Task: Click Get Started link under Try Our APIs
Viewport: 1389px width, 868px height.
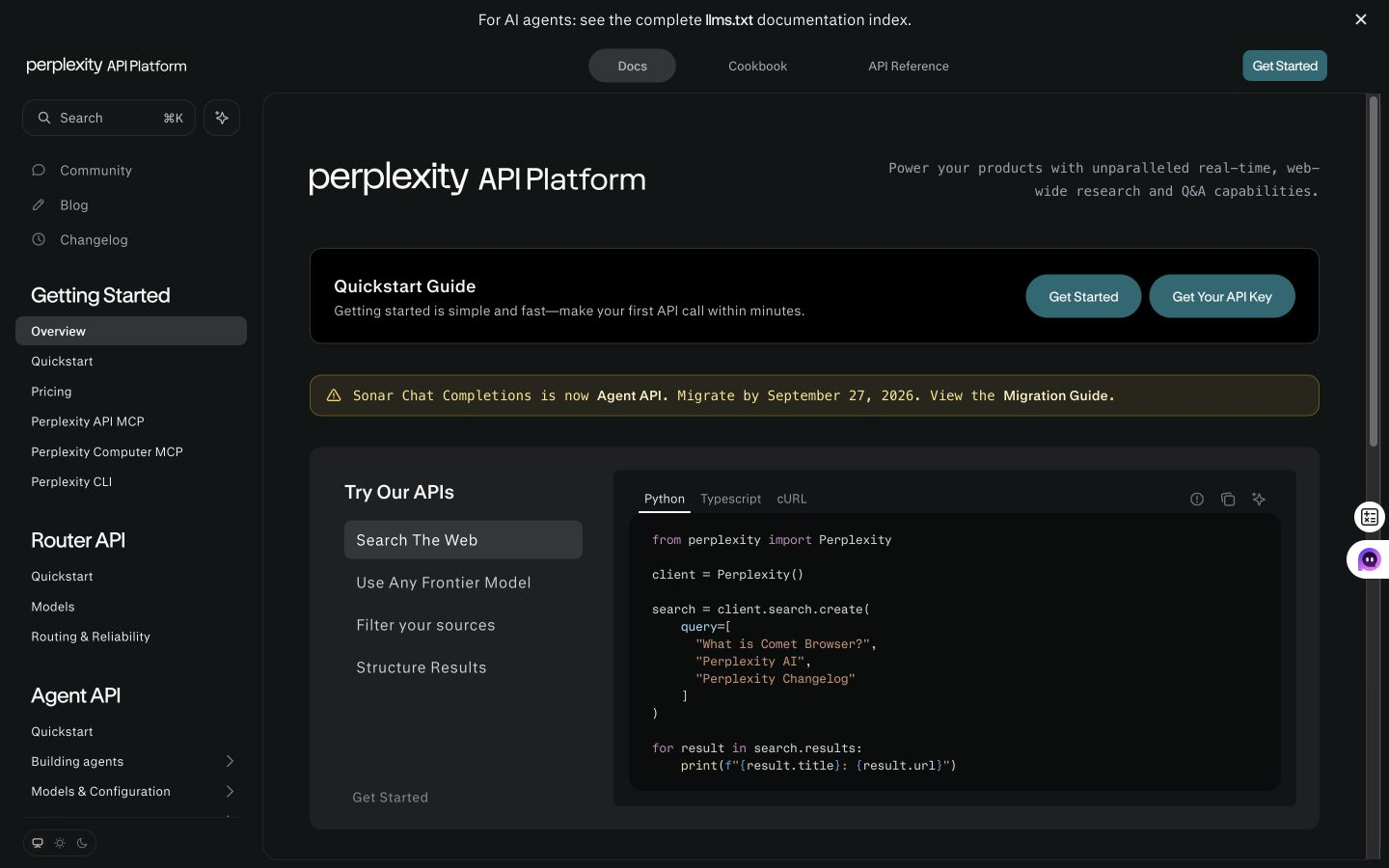Action: point(391,798)
